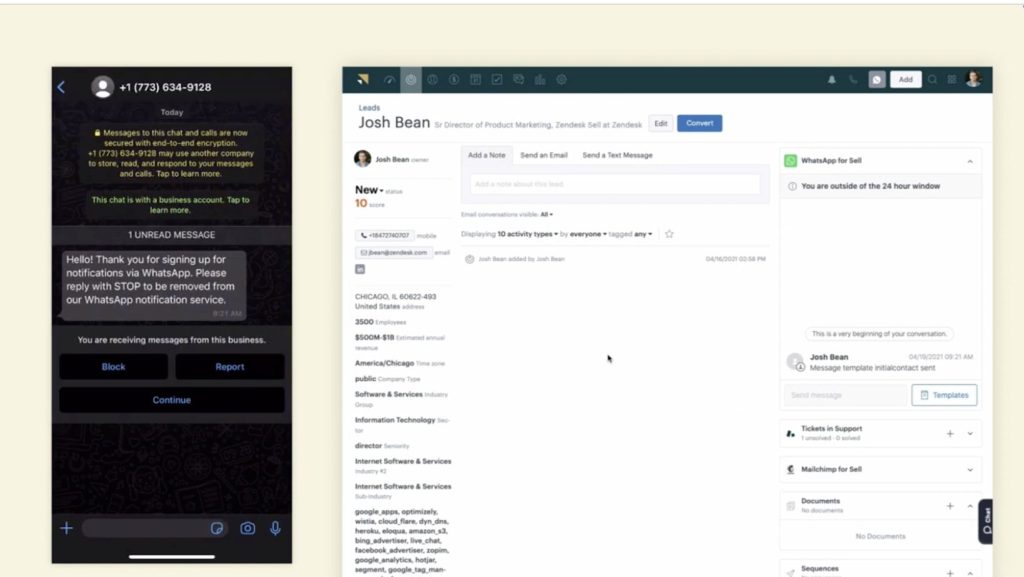Tap Block in WhatsApp chat

click(114, 367)
